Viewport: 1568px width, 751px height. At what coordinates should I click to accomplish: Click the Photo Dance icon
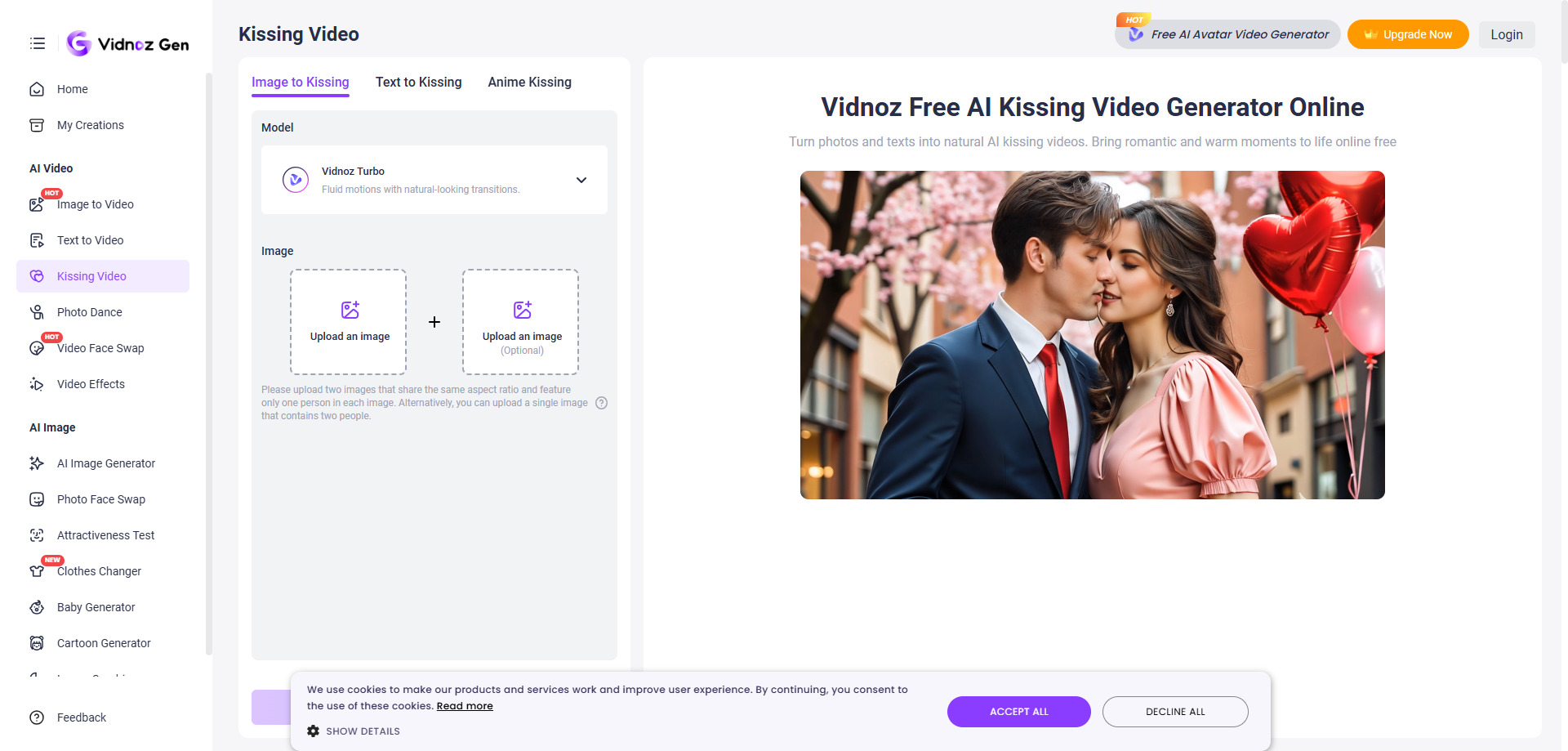pyautogui.click(x=37, y=312)
